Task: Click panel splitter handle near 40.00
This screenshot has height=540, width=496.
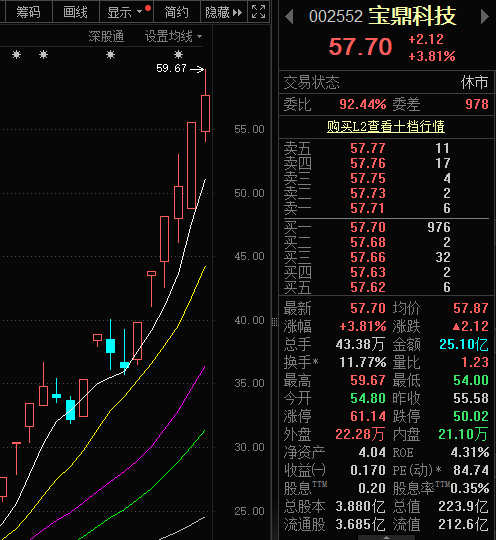Action: [x=275, y=322]
